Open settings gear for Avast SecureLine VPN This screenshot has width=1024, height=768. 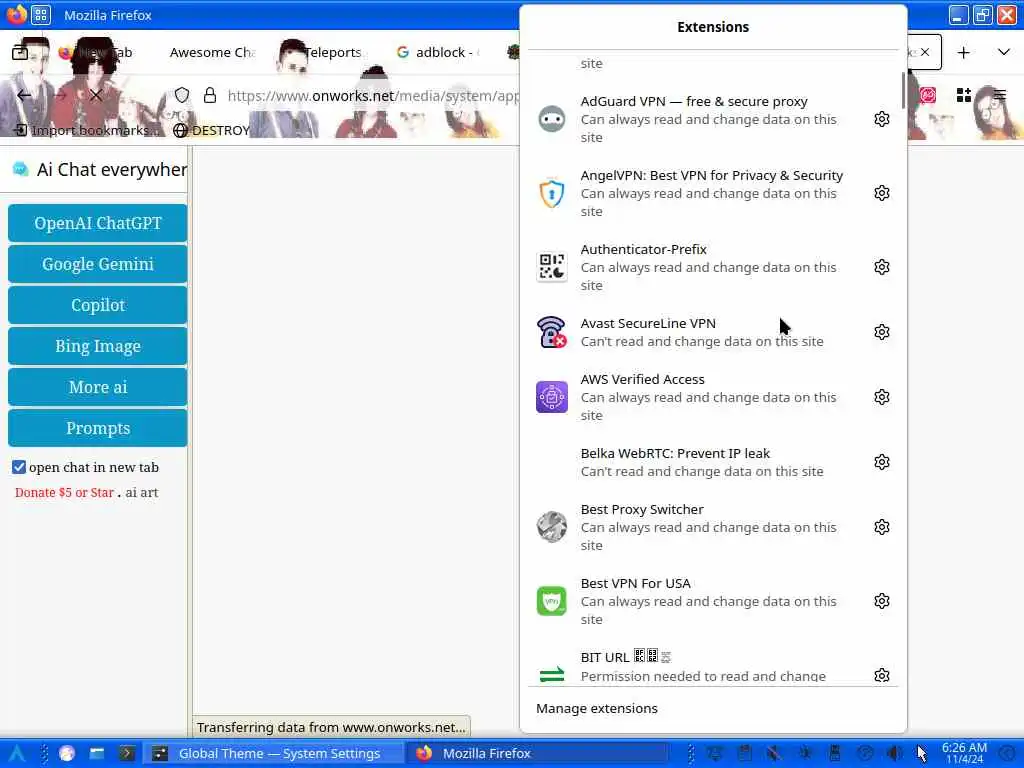click(882, 332)
